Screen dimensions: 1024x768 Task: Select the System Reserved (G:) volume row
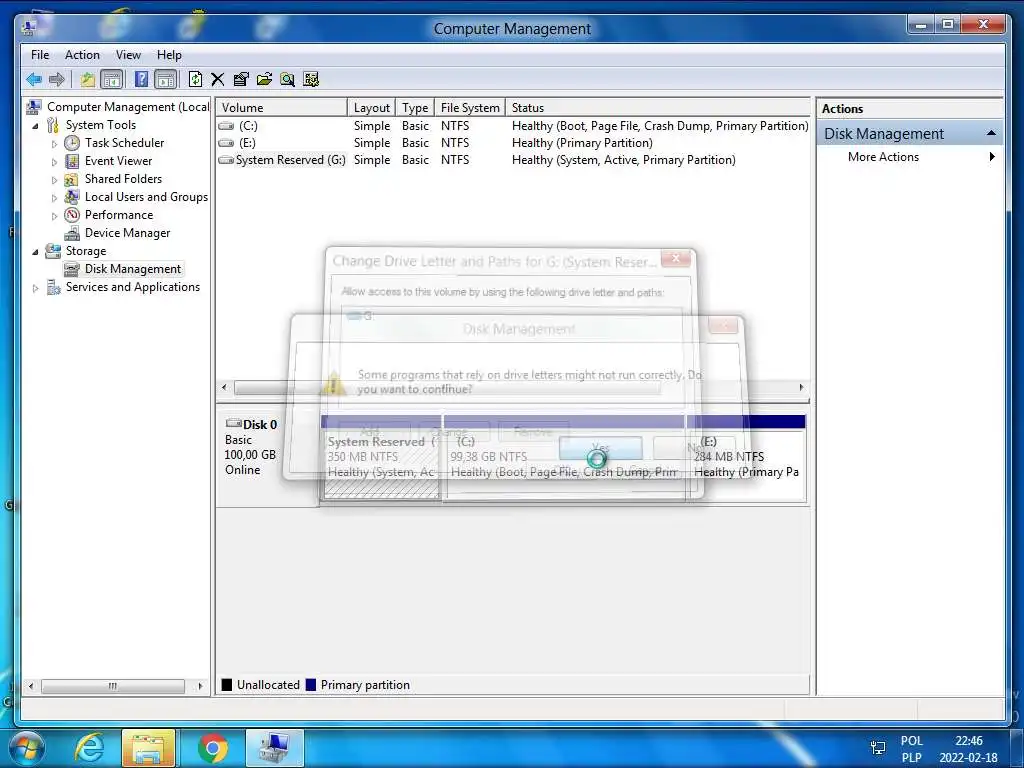513,159
